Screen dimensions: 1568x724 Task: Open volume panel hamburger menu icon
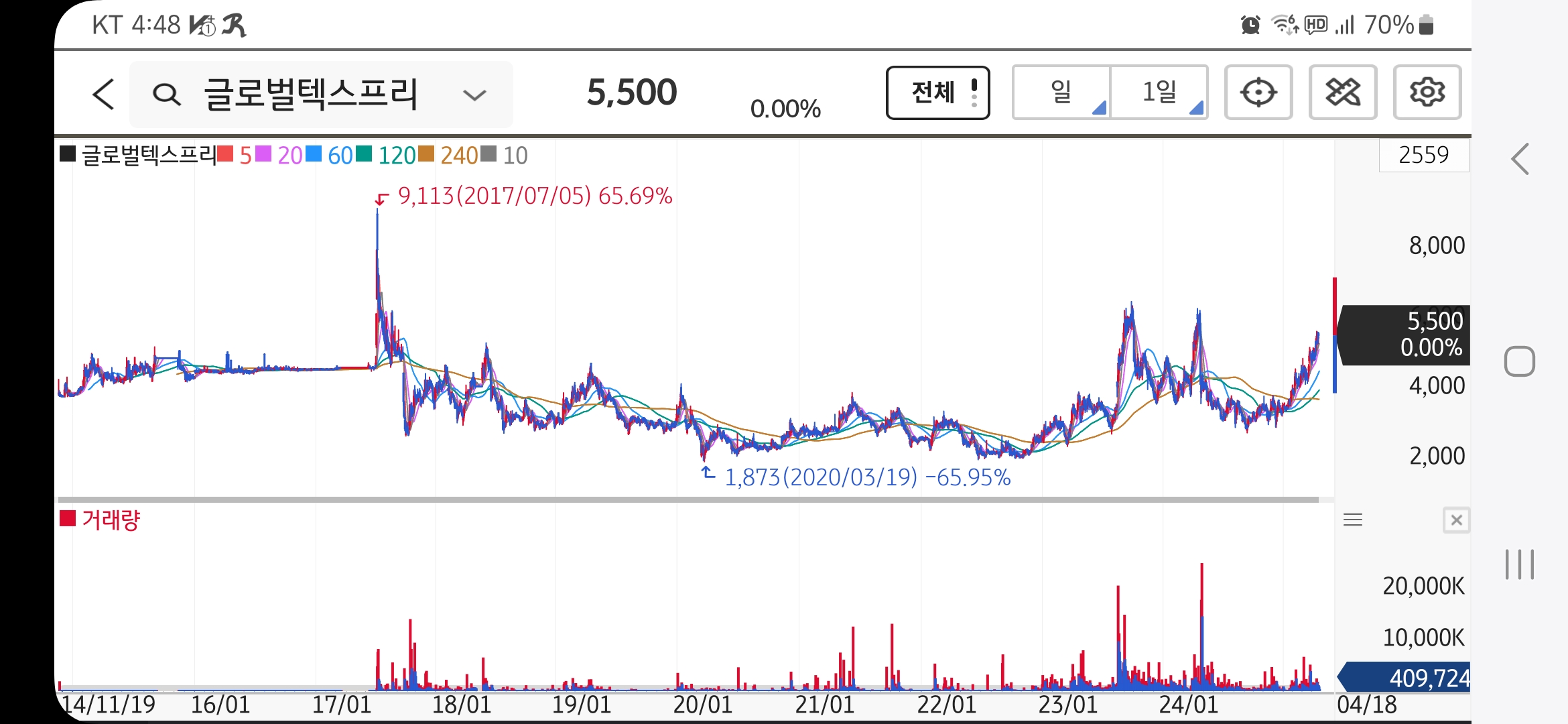tap(1353, 520)
